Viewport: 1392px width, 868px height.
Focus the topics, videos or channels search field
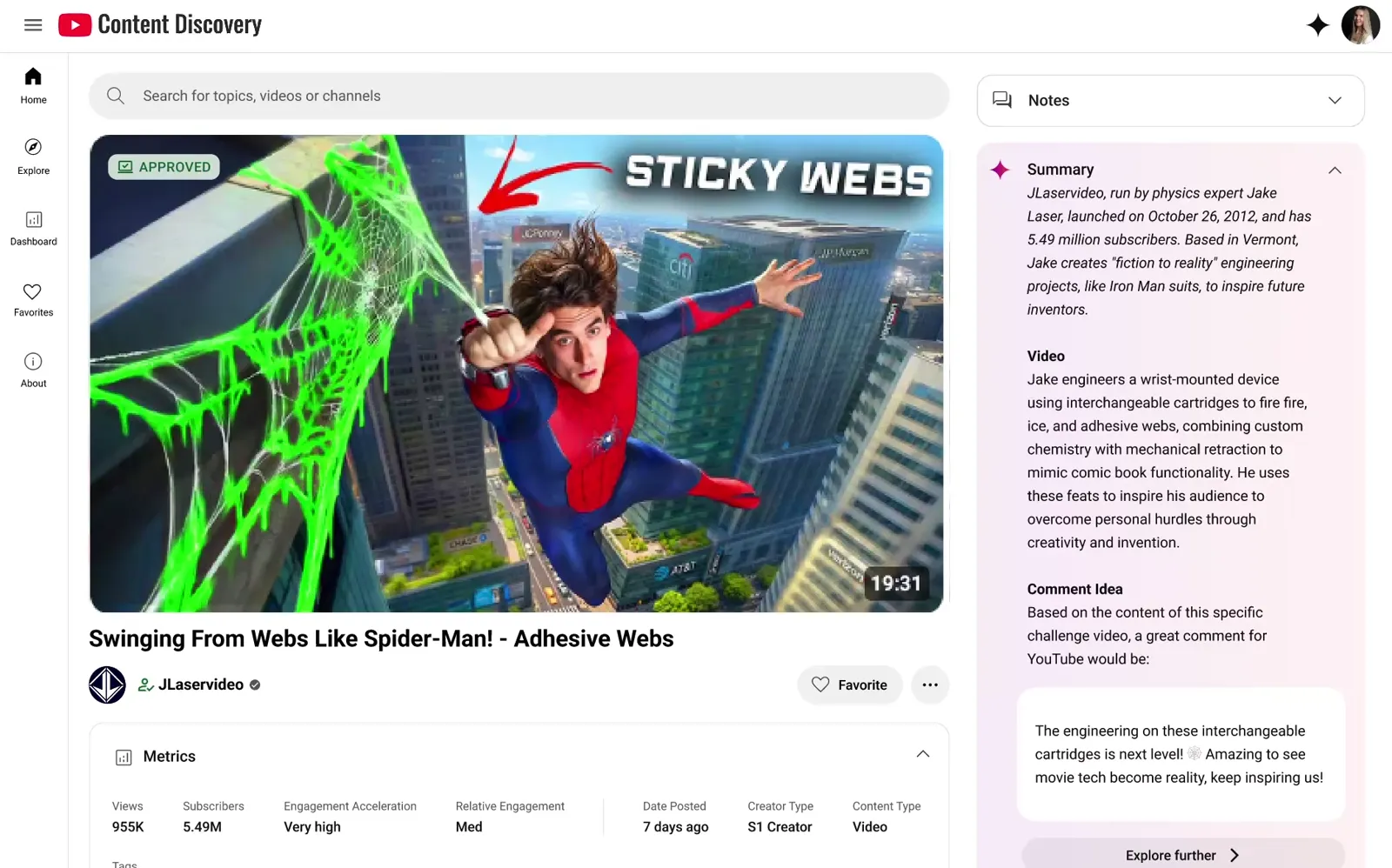519,96
